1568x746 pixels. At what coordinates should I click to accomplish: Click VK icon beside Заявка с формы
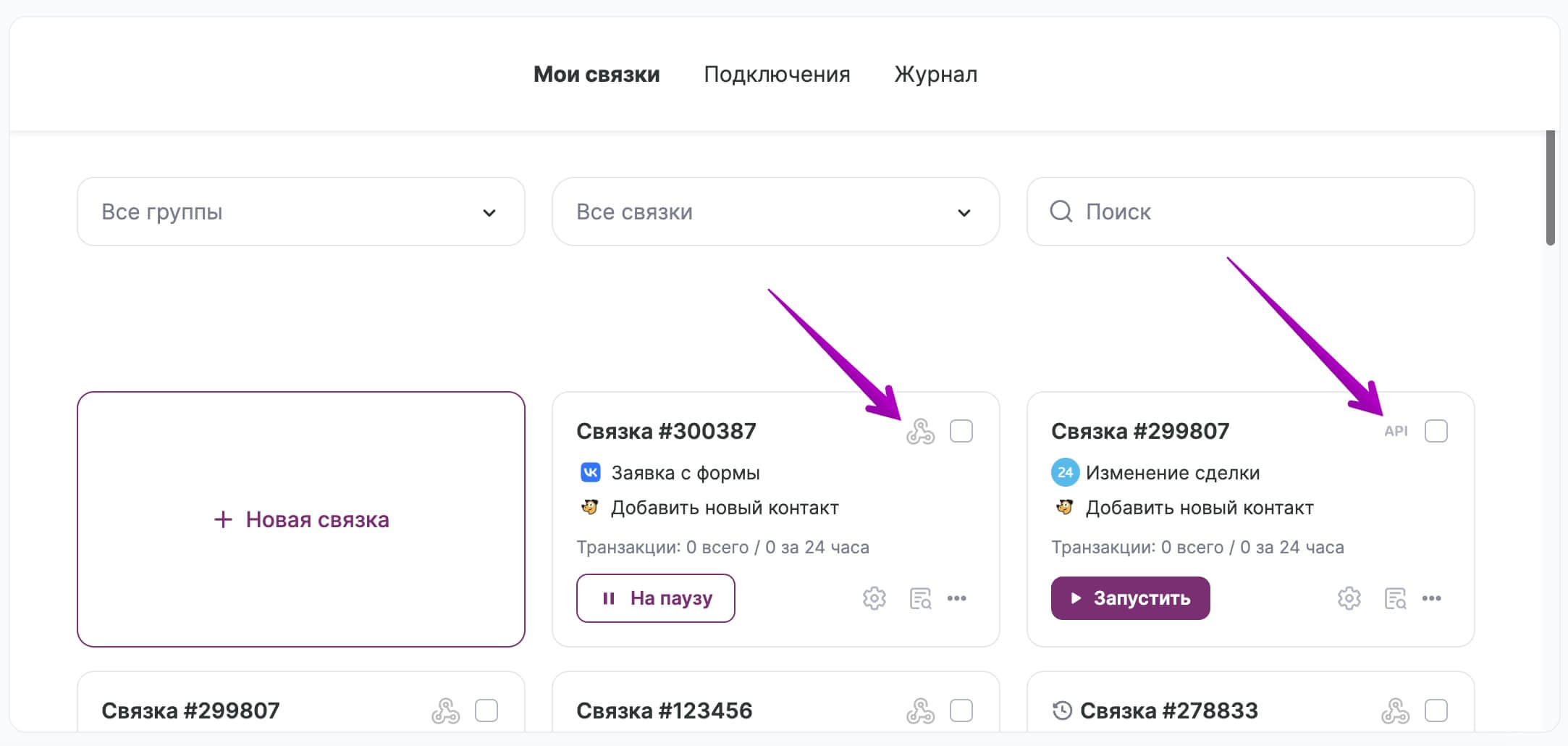[x=591, y=472]
